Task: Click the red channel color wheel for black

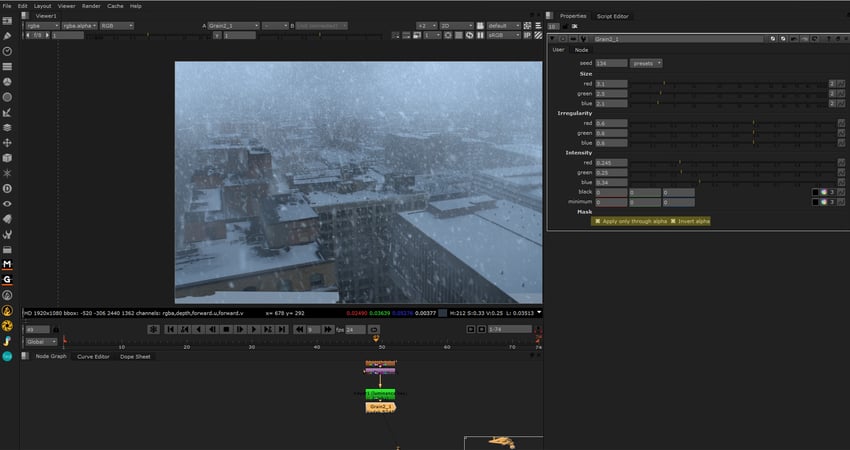Action: 824,192
